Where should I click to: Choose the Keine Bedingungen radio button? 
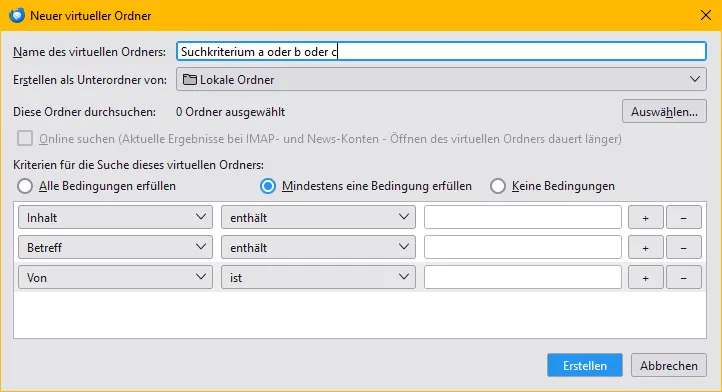click(x=498, y=186)
